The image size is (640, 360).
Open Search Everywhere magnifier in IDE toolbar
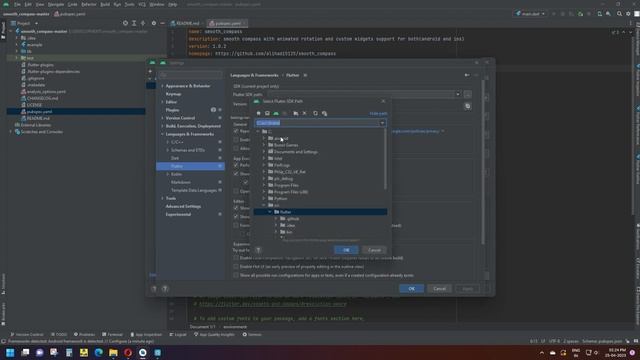tap(619, 13)
